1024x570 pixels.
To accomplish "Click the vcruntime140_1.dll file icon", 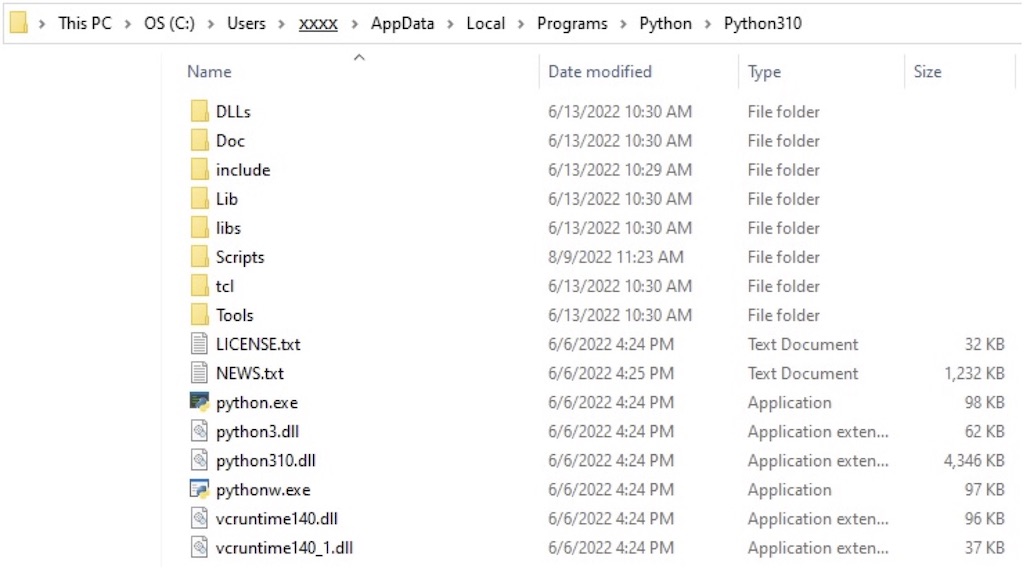I will [199, 547].
